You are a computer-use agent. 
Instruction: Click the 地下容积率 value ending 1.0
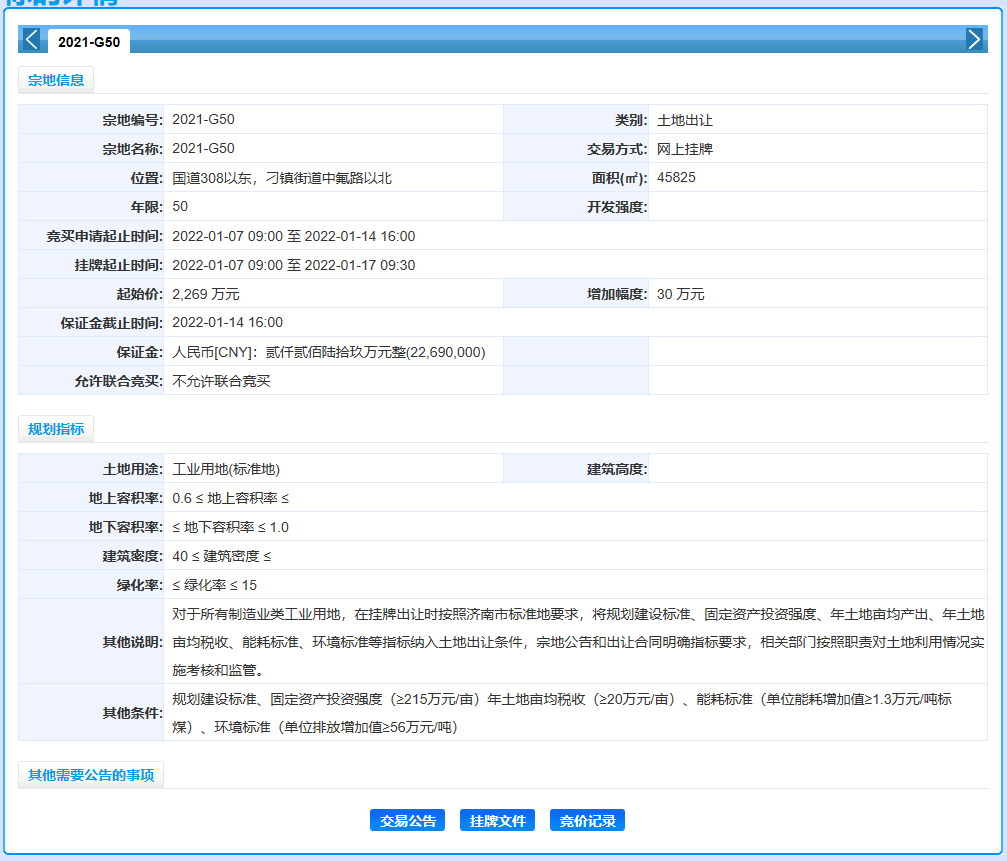tap(231, 527)
